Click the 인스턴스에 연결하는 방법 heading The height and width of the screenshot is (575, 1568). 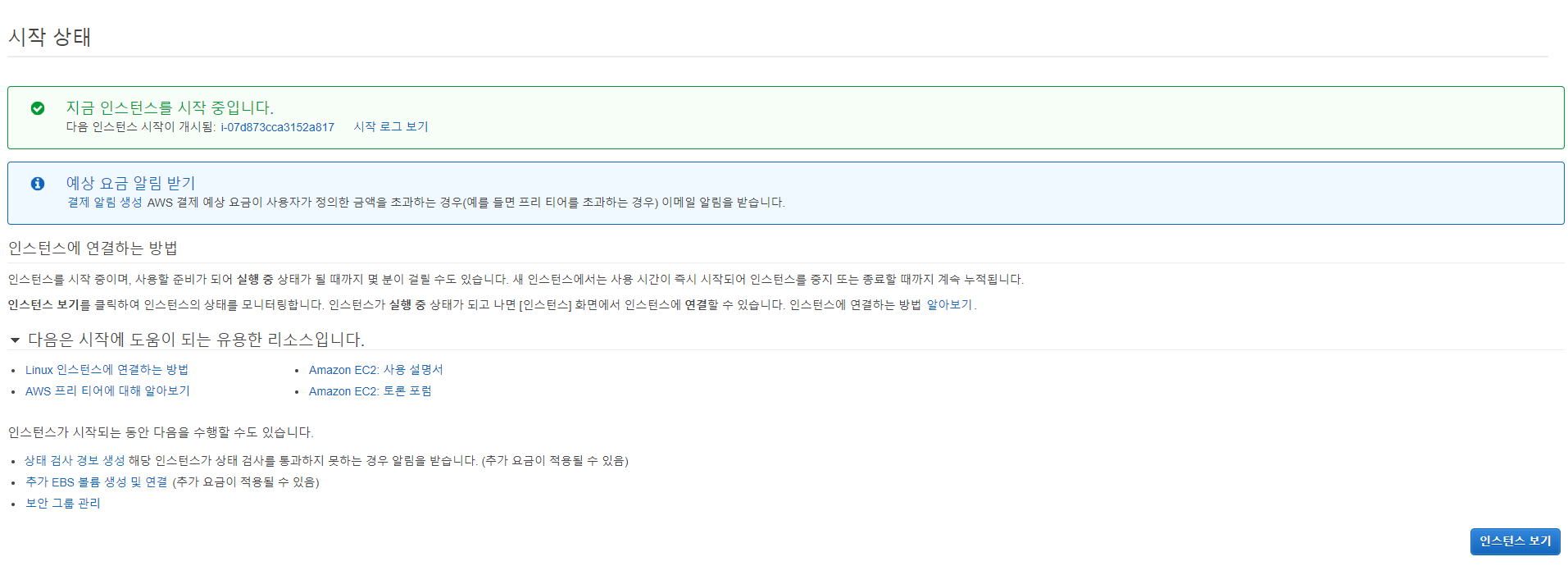(x=93, y=248)
